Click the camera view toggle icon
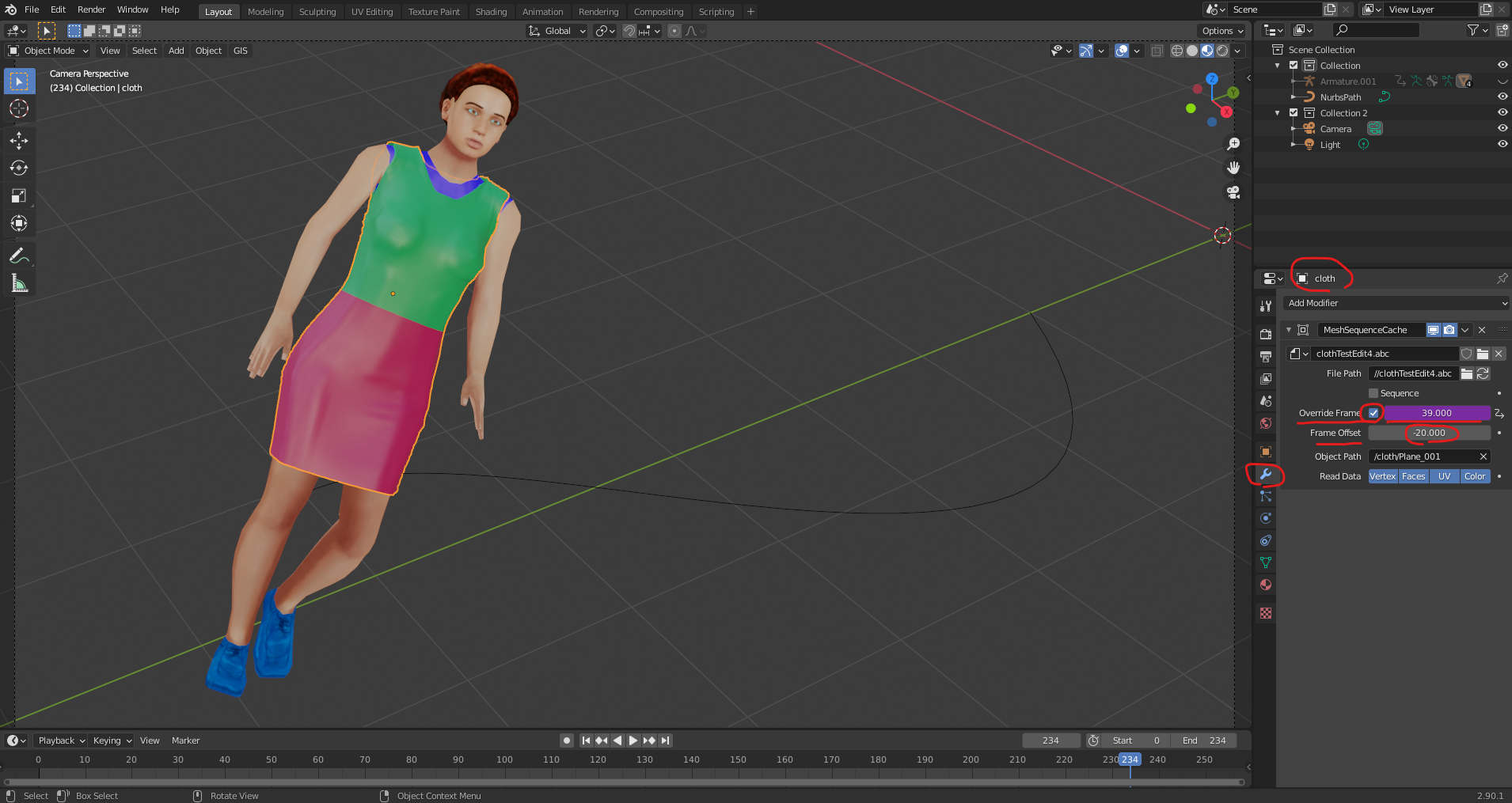Viewport: 1512px width, 803px height. [x=1233, y=192]
